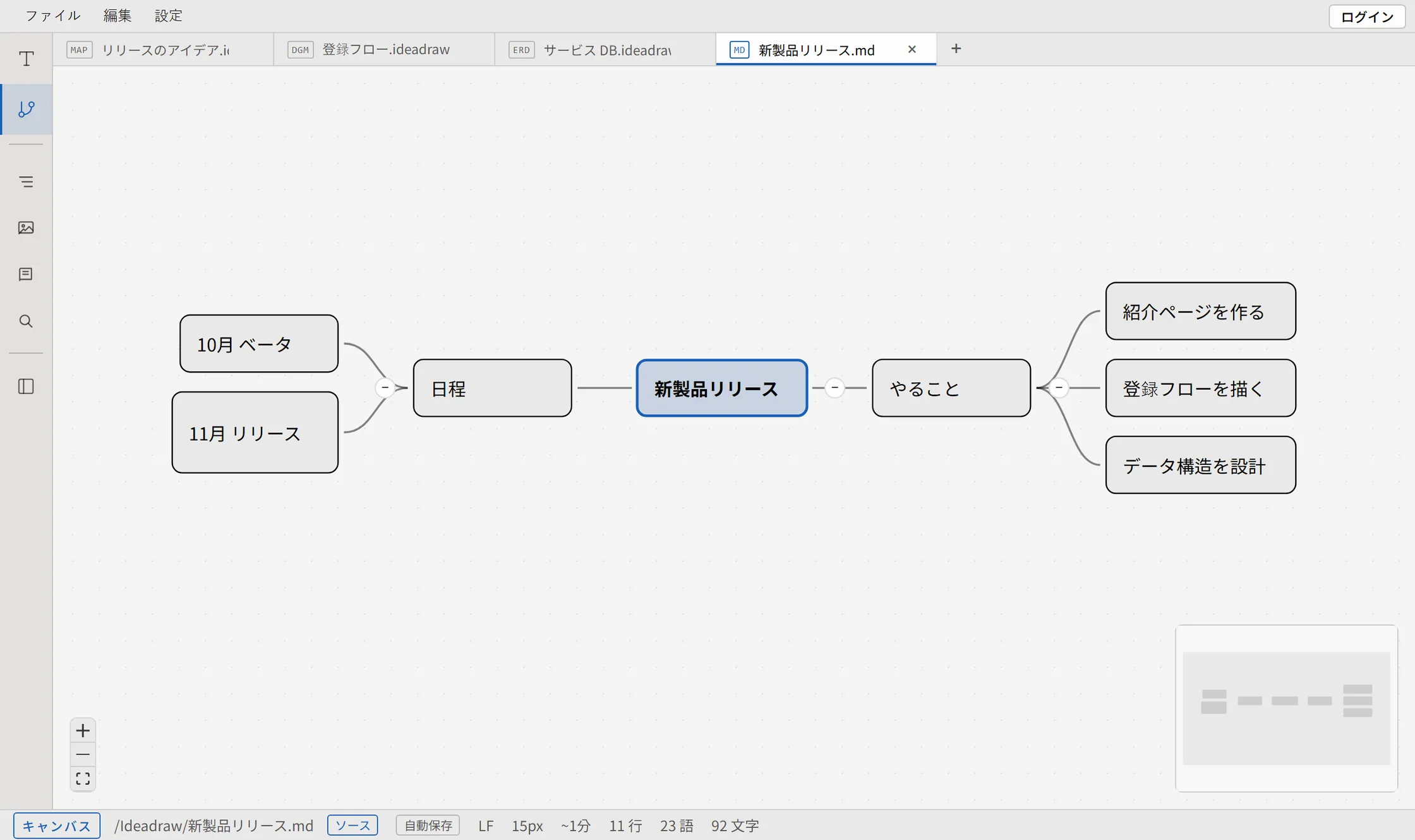Click the ERD badge on third tab
Viewport: 1415px width, 840px height.
point(521,50)
